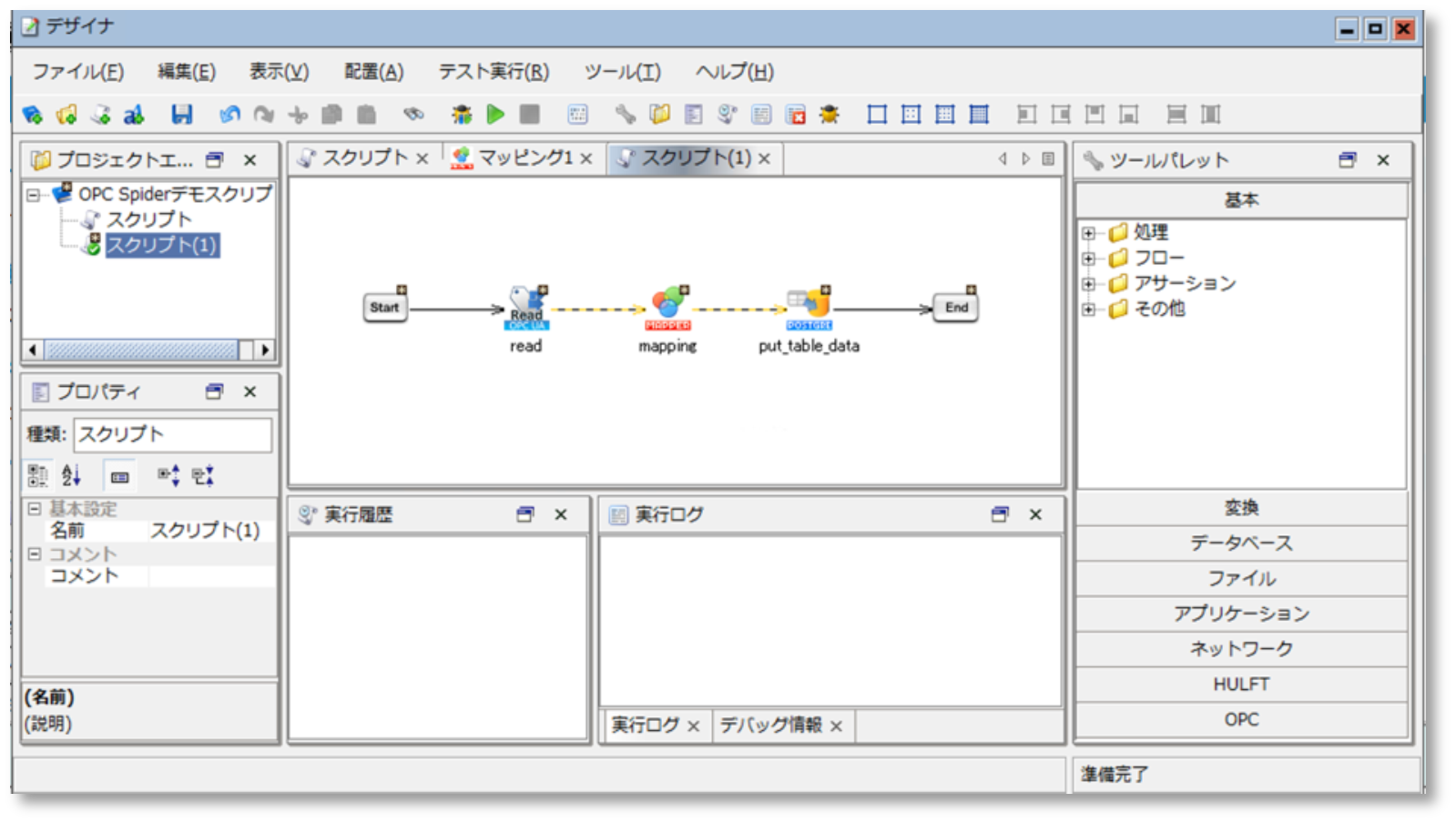Select the read OPC UA component icon

click(x=526, y=307)
